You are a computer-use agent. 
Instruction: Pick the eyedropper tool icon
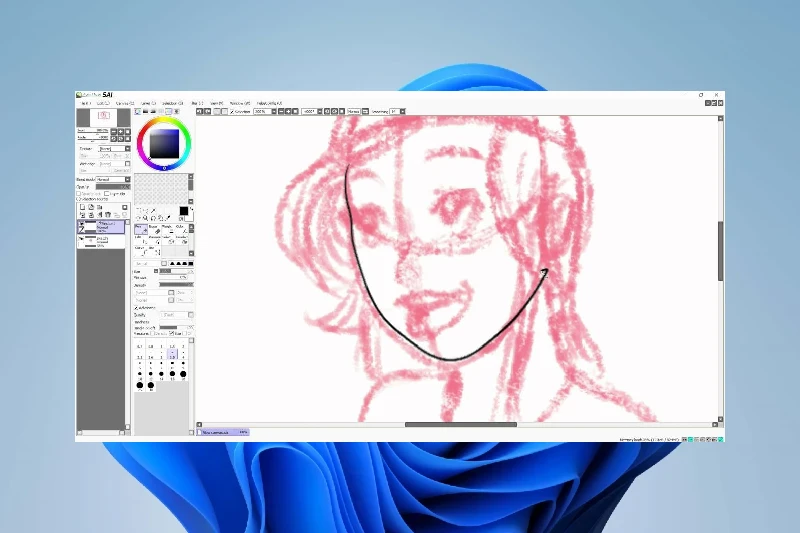(x=169, y=218)
